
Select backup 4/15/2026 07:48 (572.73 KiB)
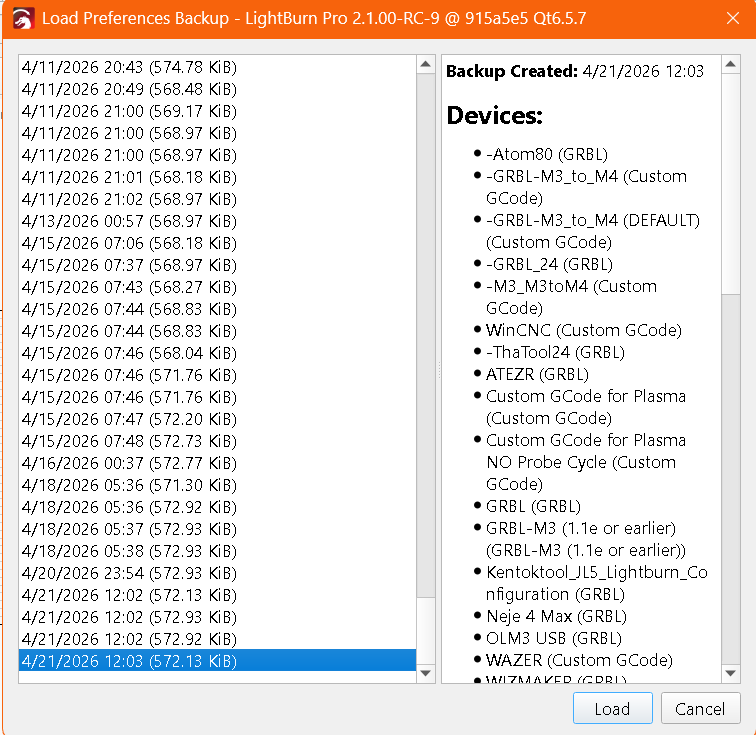pyautogui.click(x=129, y=441)
